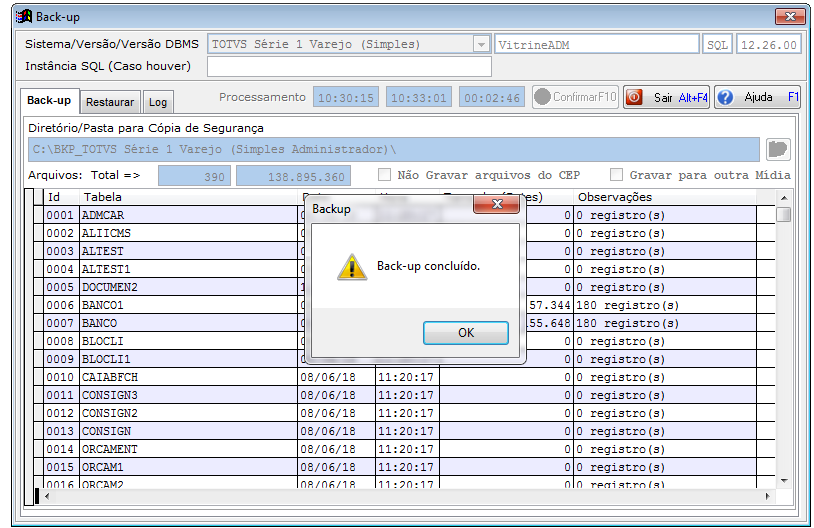Click the vertical scrollbar down arrow
The width and height of the screenshot is (814, 528).
pyautogui.click(x=784, y=481)
